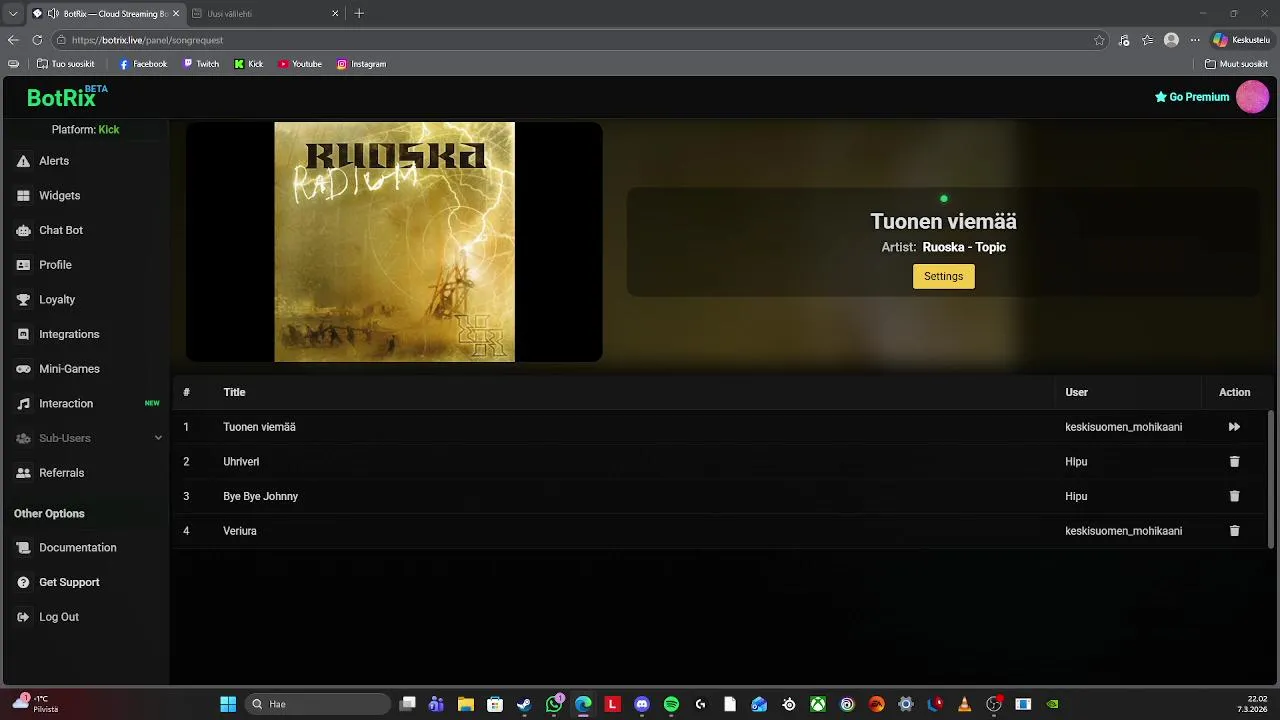The height and width of the screenshot is (720, 1280).
Task: Skip the playing song Tuonen viemää
Action: pos(1234,427)
